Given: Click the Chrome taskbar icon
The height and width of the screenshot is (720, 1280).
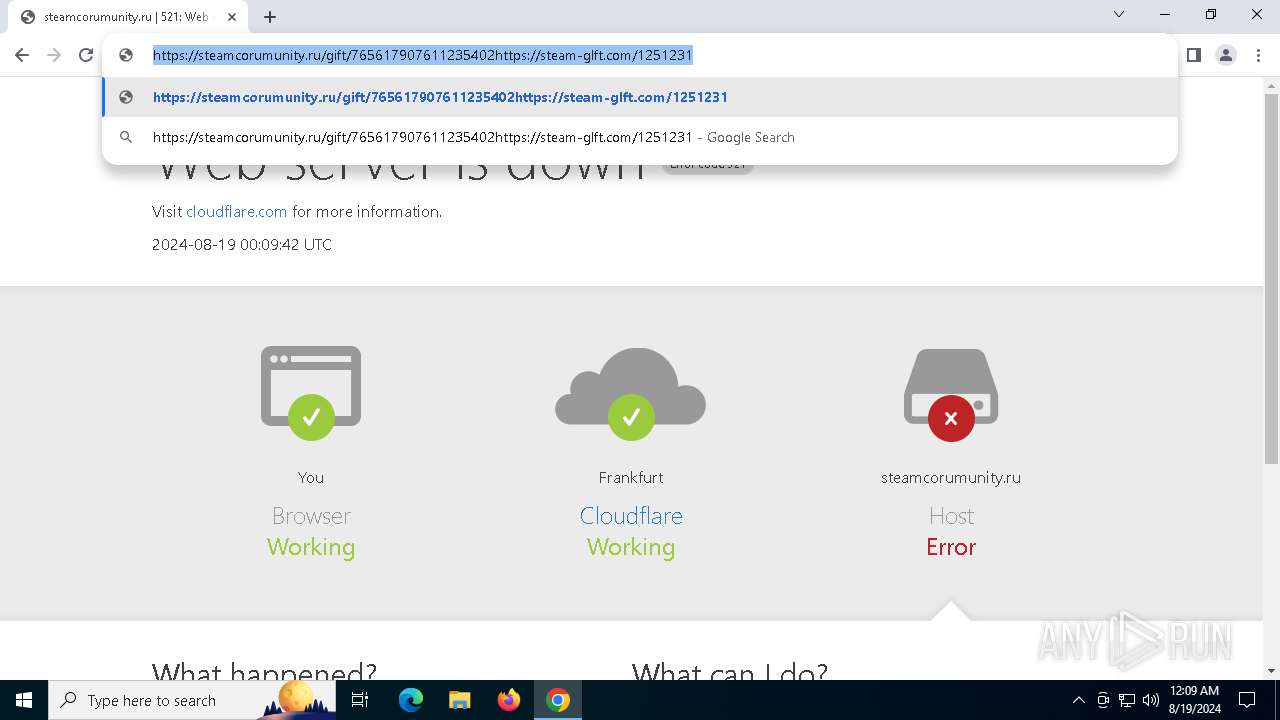Looking at the screenshot, I should tap(558, 700).
